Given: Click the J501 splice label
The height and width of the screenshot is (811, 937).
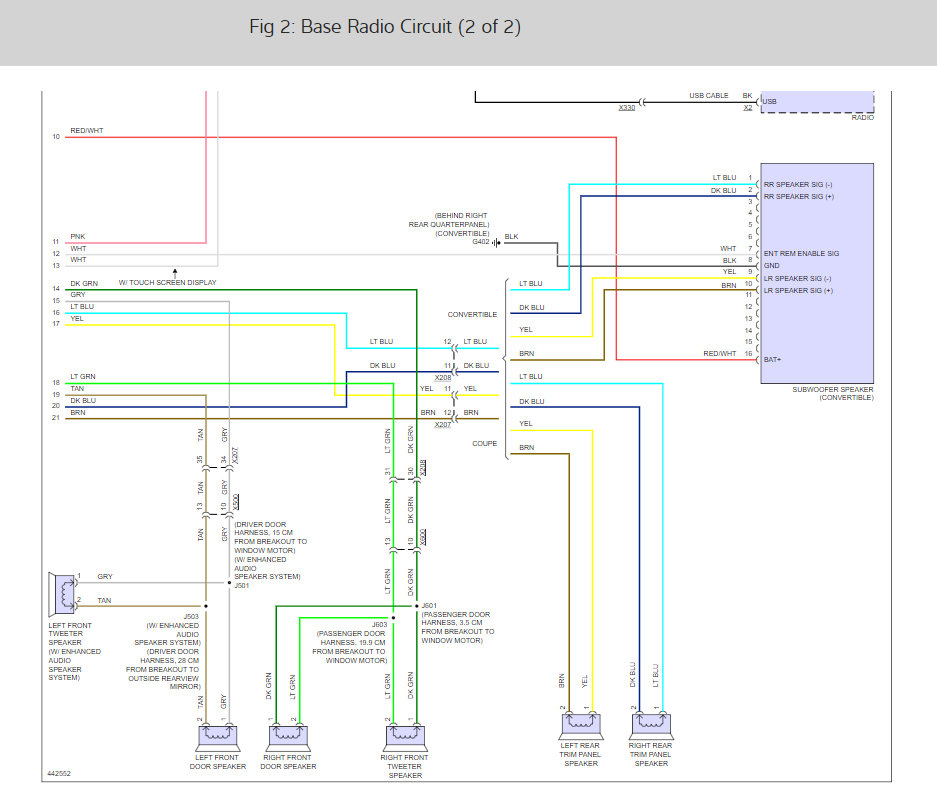Looking at the screenshot, I should [x=241, y=586].
